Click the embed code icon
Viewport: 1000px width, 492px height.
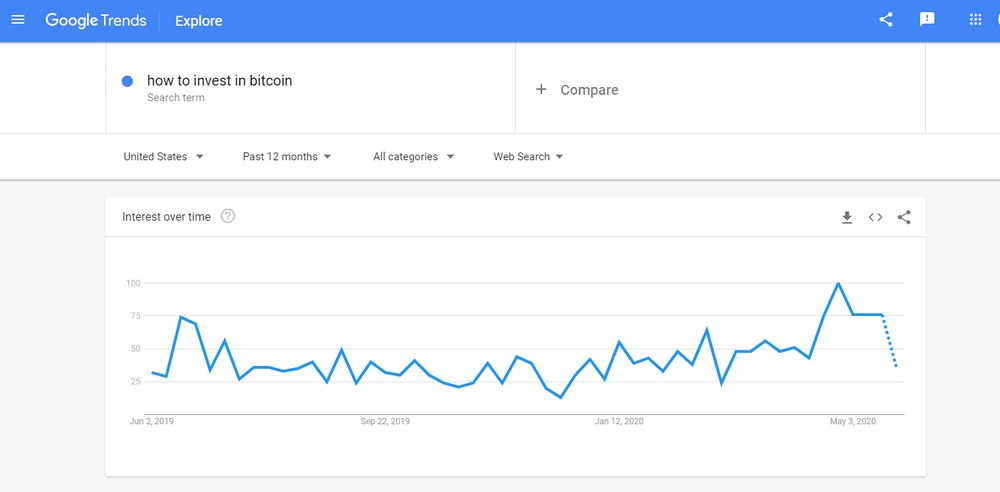click(x=875, y=217)
